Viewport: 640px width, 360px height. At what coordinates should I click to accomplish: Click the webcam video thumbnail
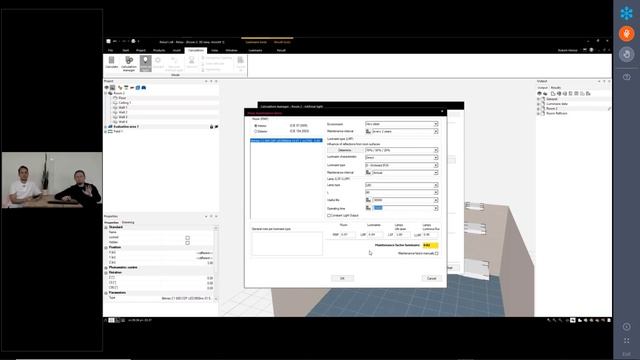52,180
